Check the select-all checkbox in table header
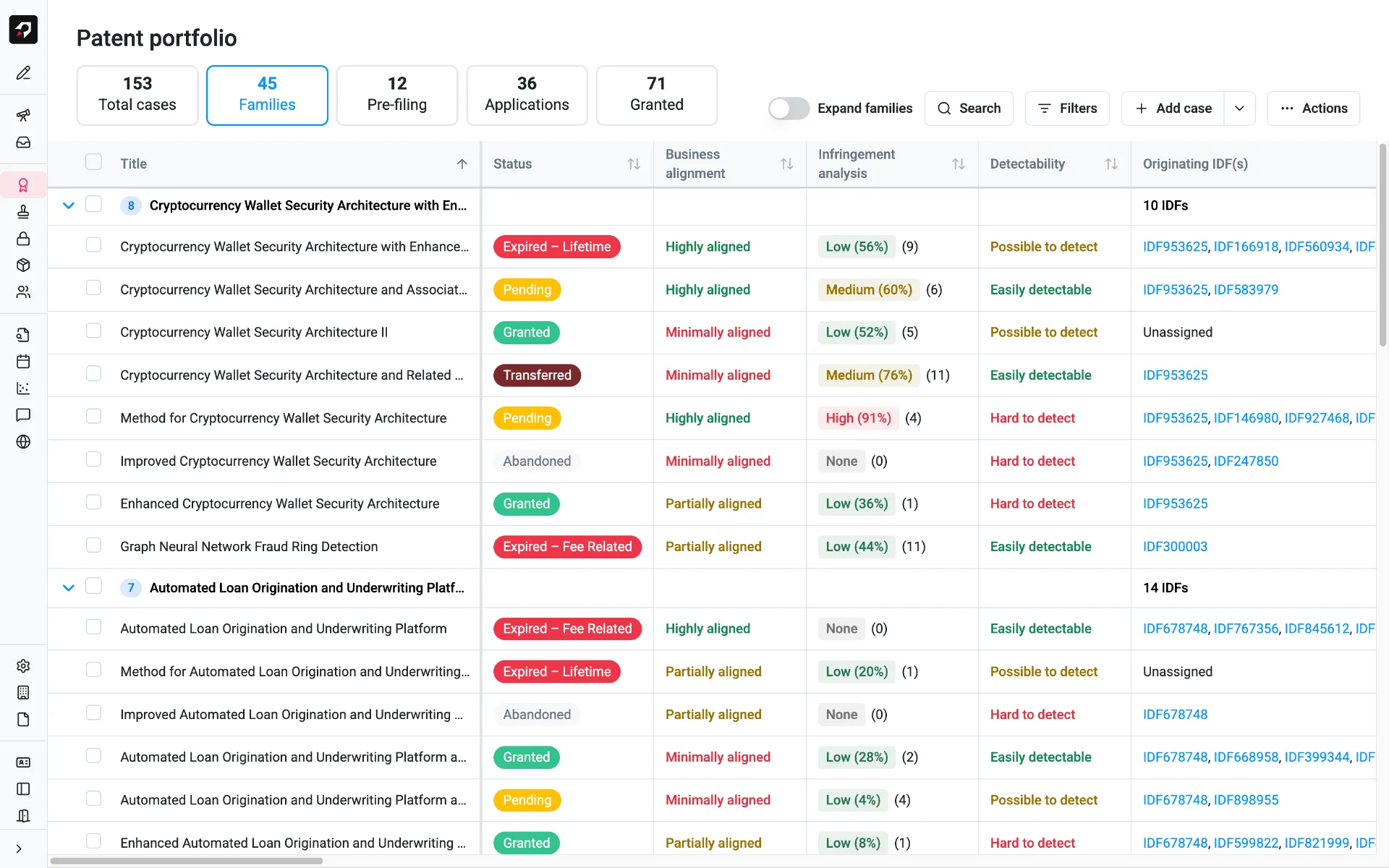1389x868 pixels. [x=93, y=162]
